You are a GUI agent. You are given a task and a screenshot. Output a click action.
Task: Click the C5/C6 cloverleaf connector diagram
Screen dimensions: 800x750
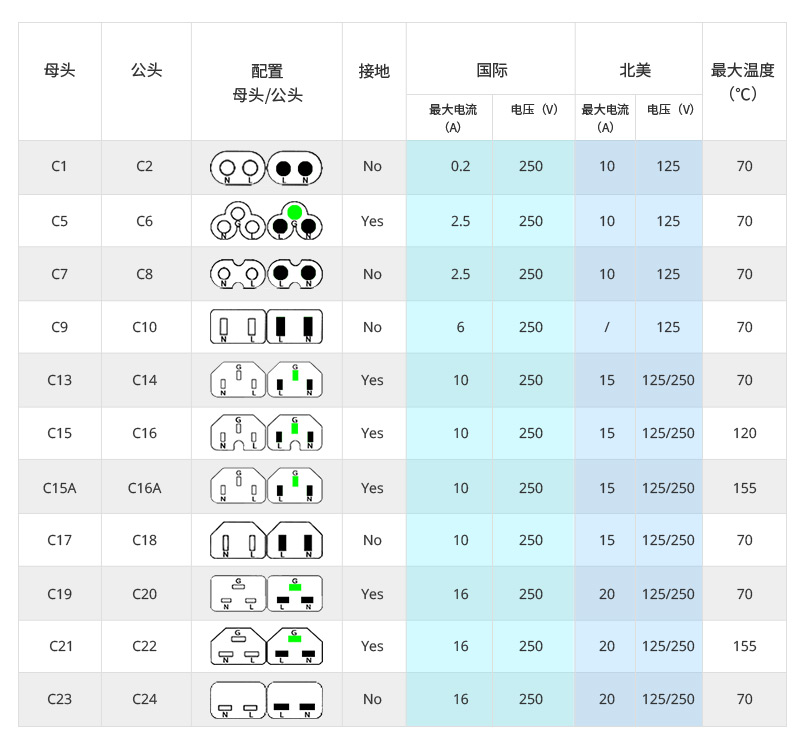click(x=267, y=221)
